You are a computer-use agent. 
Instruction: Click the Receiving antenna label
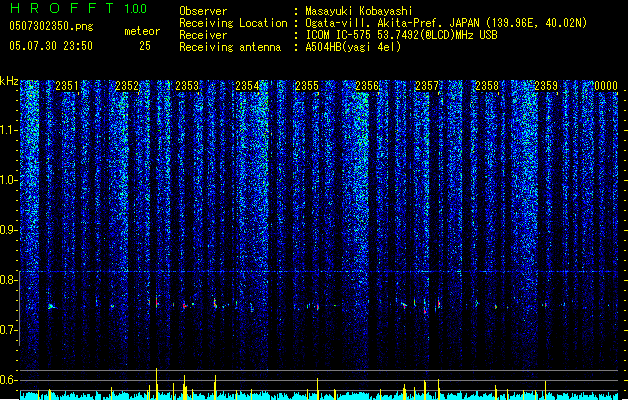(230, 47)
